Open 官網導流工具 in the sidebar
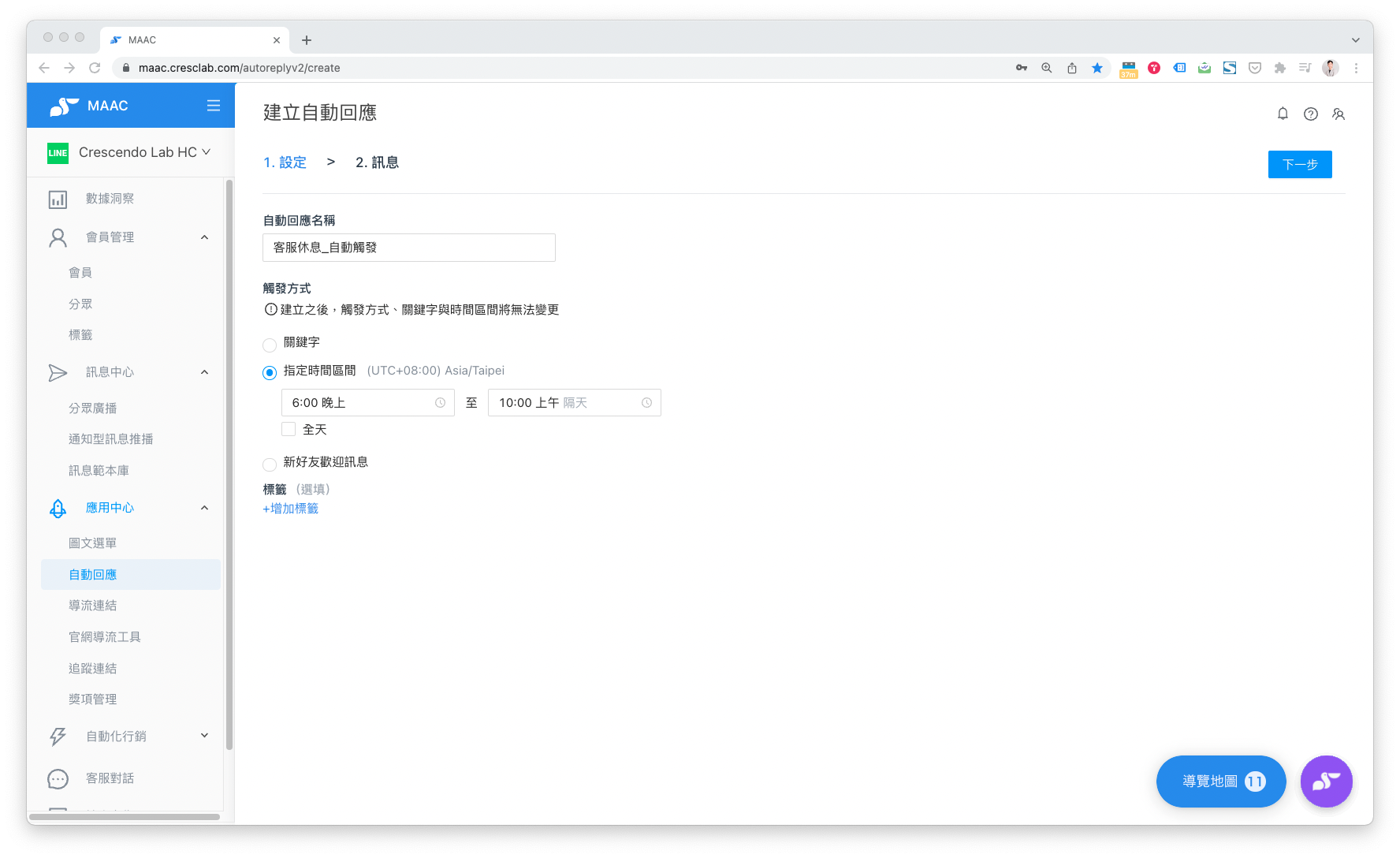This screenshot has height=858, width=1400. point(104,637)
